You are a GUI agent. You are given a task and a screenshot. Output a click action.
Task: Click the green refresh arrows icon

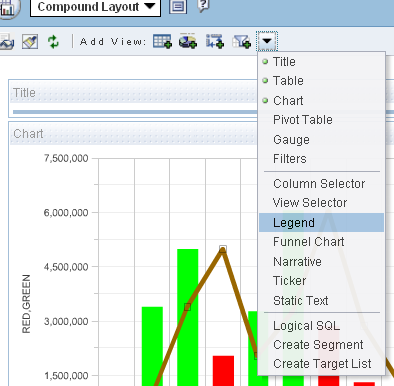[53, 42]
